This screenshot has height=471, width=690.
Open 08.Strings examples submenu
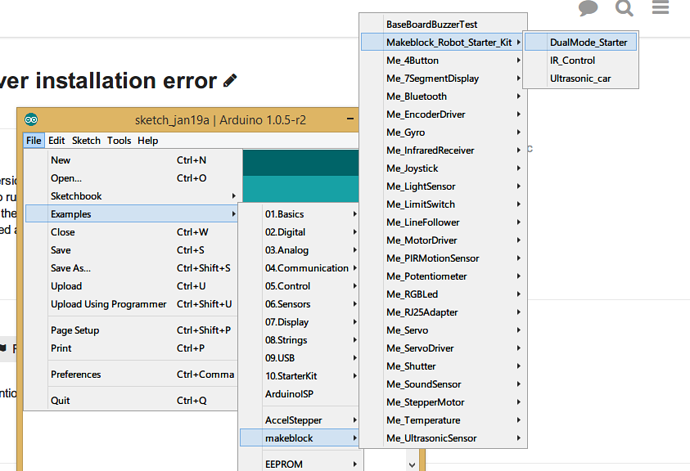tap(299, 340)
